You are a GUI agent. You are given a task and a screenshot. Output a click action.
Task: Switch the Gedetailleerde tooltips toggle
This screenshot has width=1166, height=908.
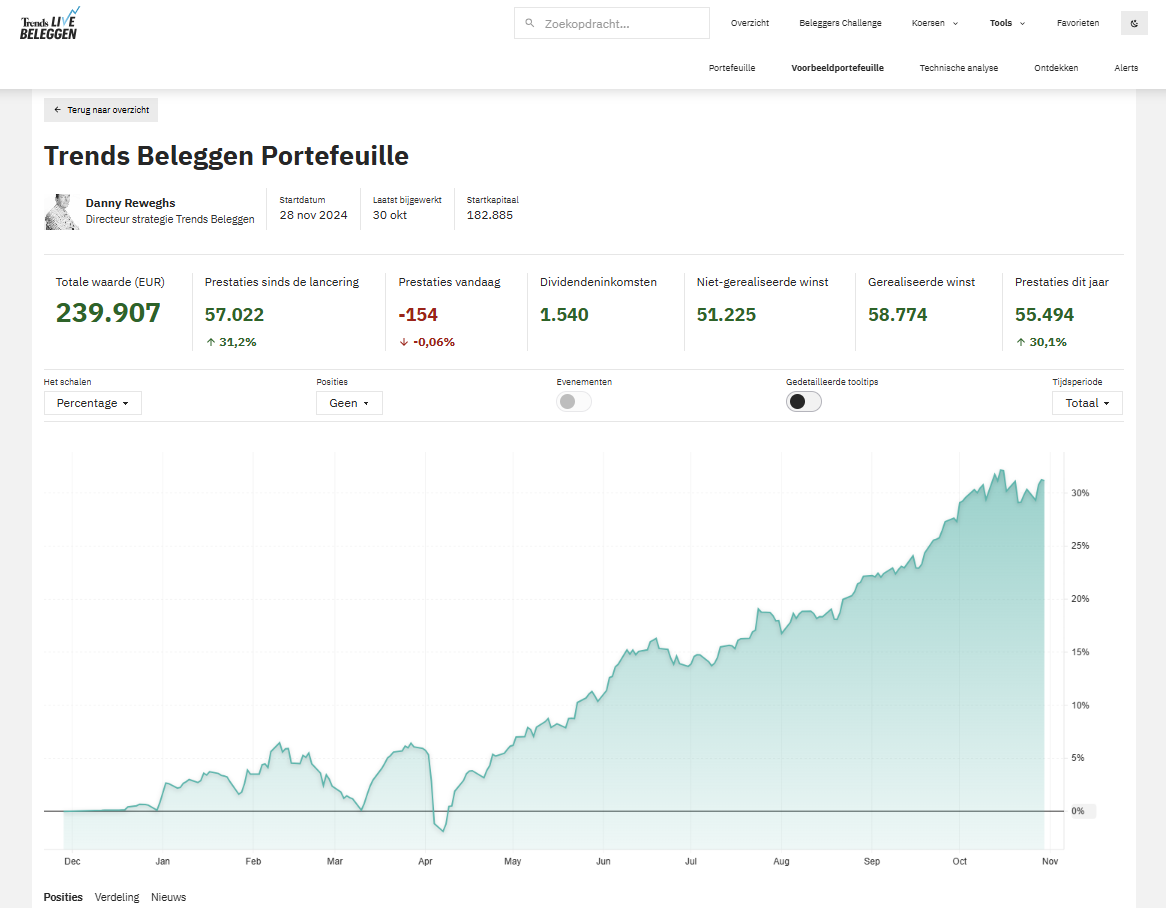[x=804, y=402]
